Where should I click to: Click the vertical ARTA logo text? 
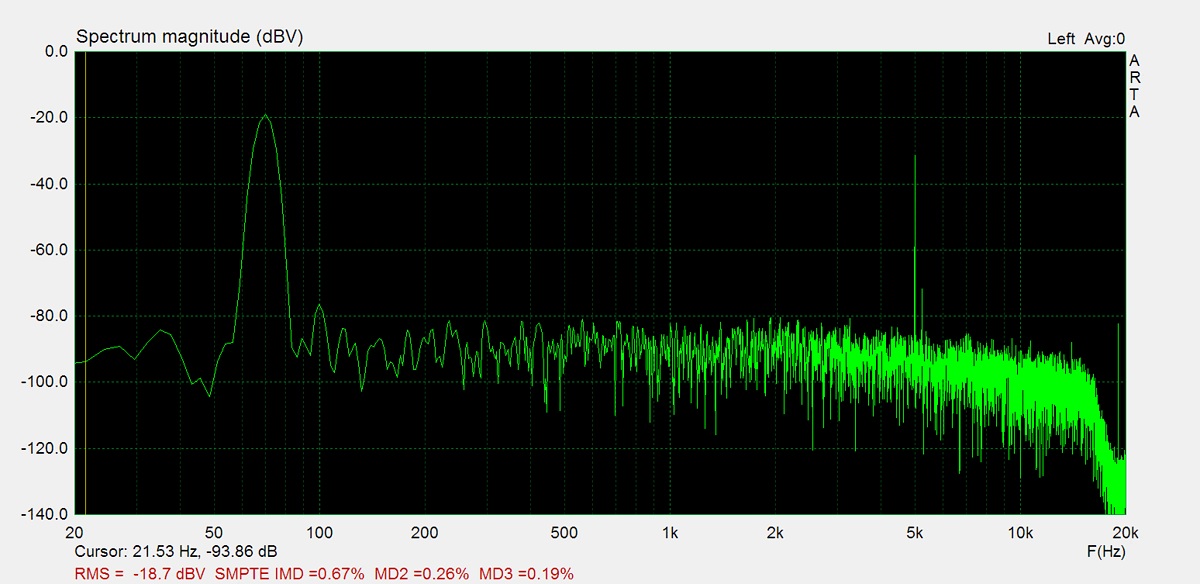pyautogui.click(x=1134, y=86)
